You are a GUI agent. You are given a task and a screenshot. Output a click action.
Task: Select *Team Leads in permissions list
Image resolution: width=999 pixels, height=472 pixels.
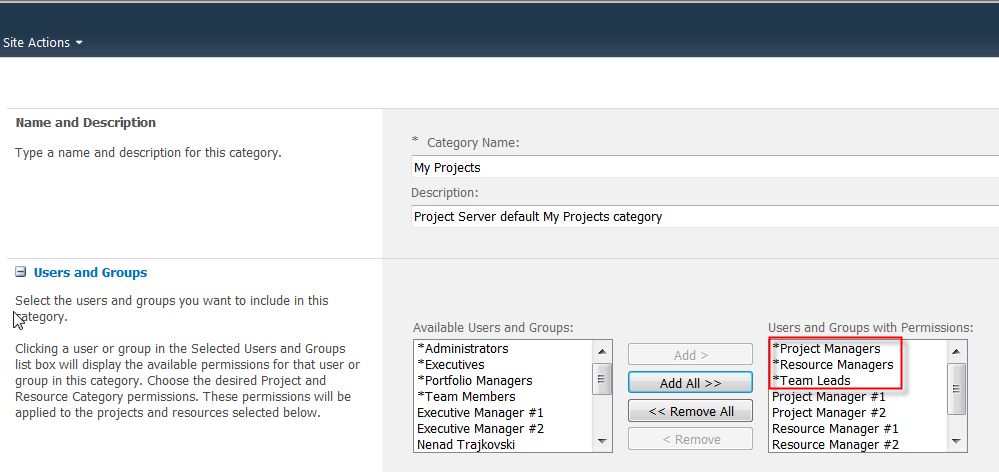(x=811, y=381)
